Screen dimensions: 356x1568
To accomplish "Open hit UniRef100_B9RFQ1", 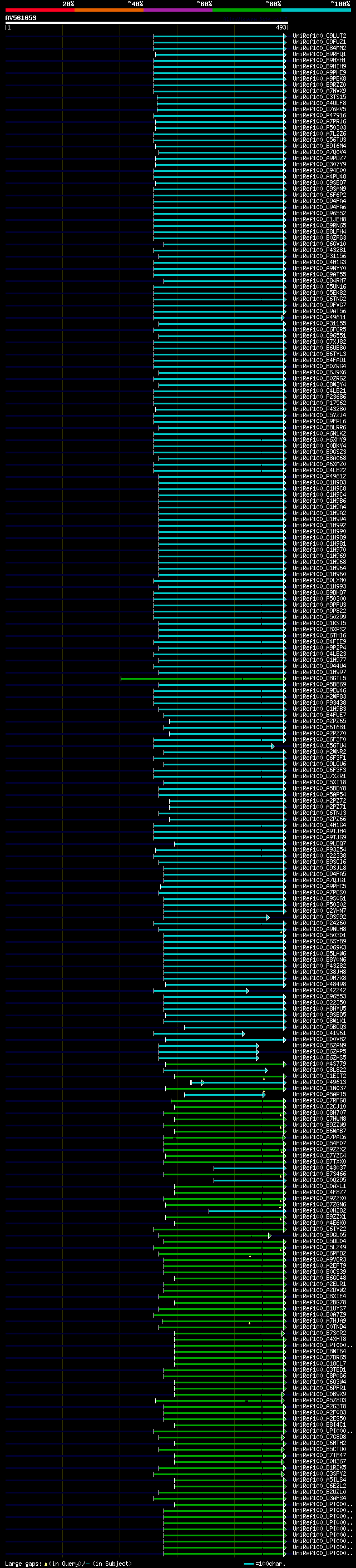I will (x=319, y=54).
